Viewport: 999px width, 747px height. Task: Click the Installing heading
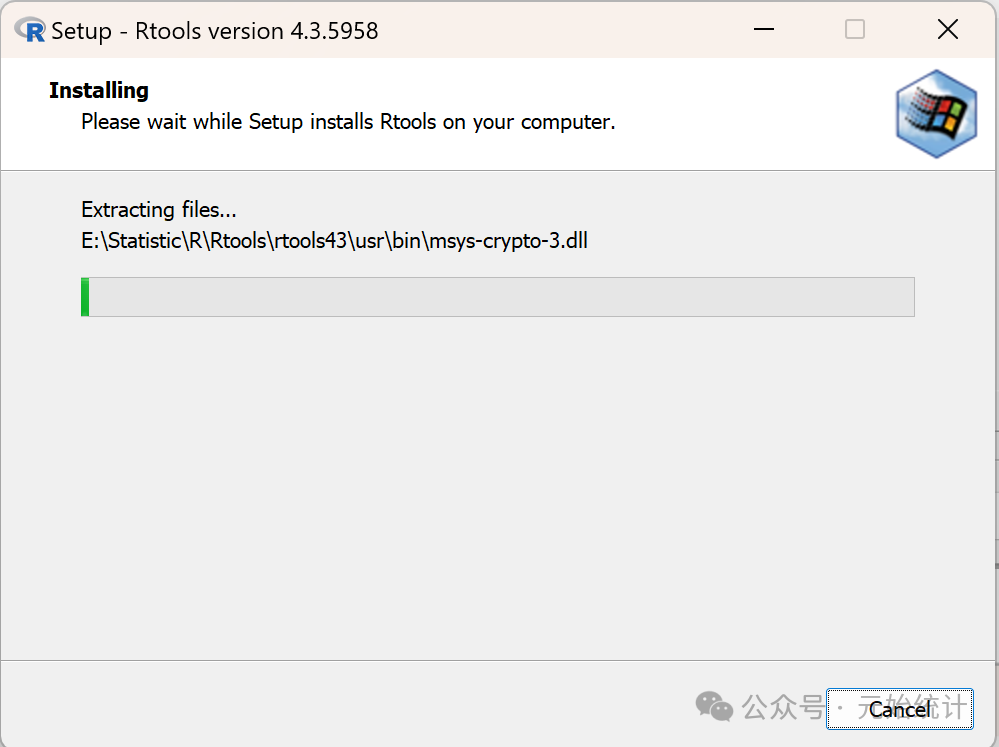pyautogui.click(x=98, y=90)
